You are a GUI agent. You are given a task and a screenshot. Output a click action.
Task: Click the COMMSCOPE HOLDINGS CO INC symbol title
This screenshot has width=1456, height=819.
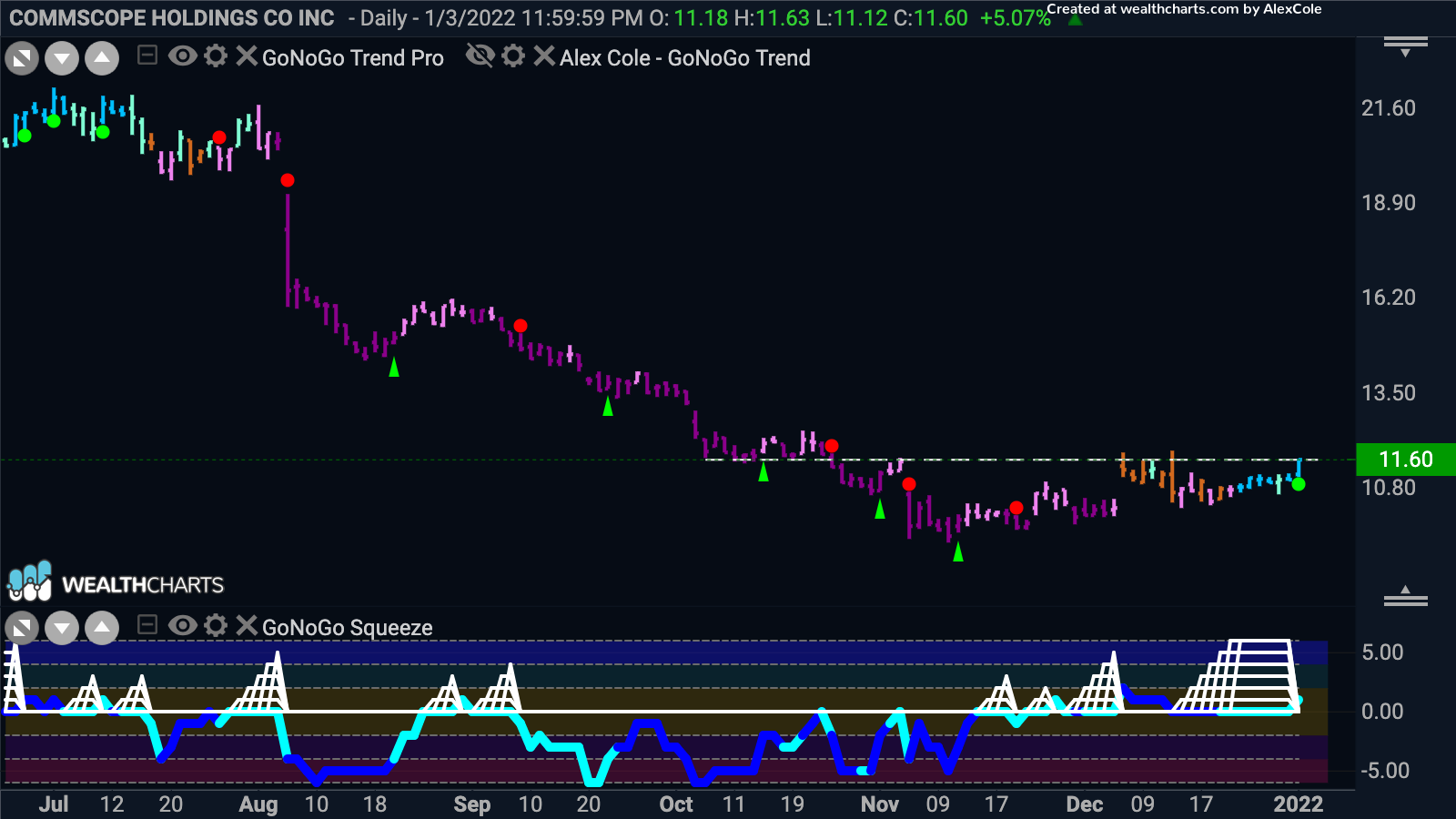coord(172,17)
